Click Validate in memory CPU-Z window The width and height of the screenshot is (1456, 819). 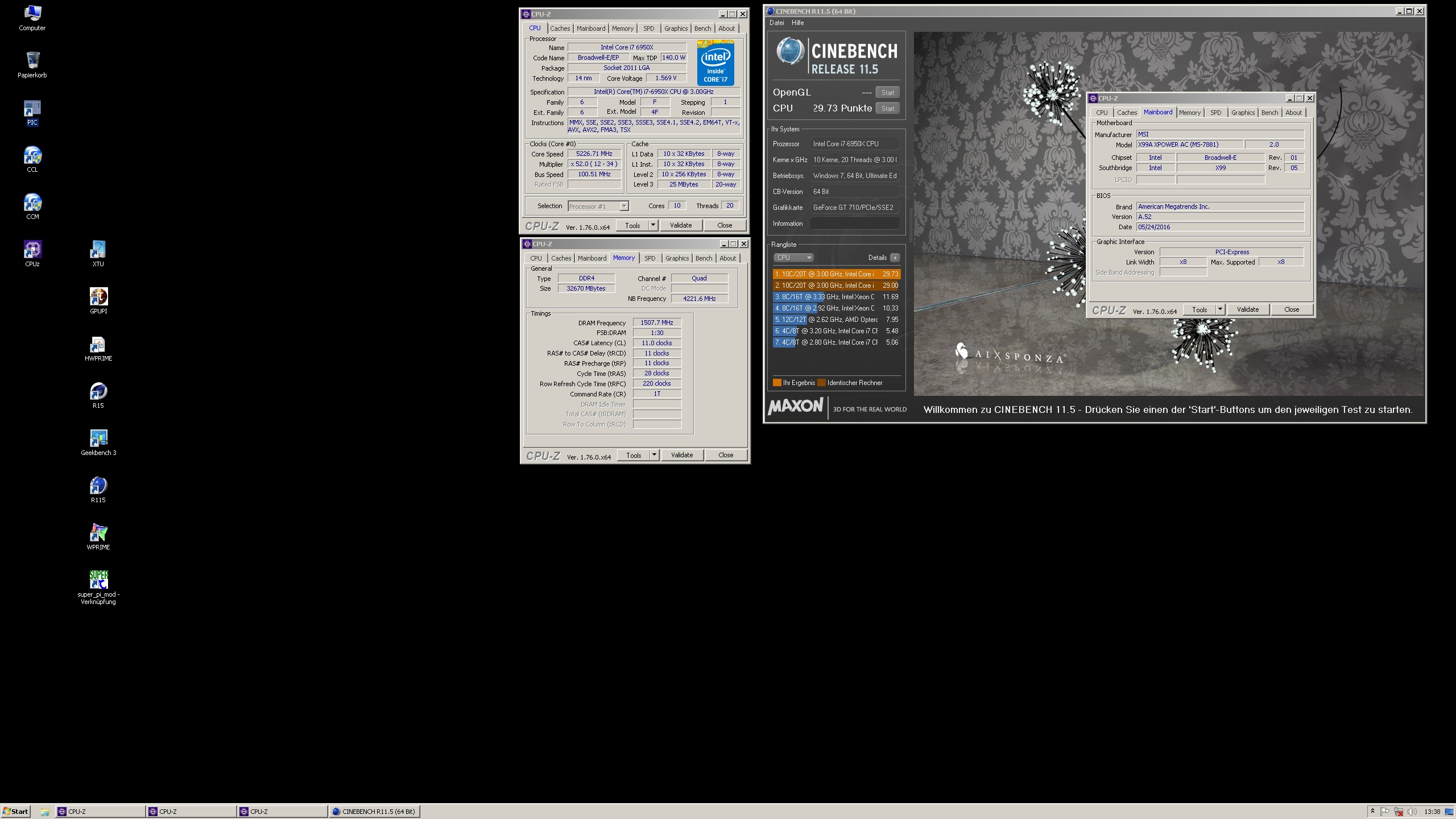tap(682, 455)
